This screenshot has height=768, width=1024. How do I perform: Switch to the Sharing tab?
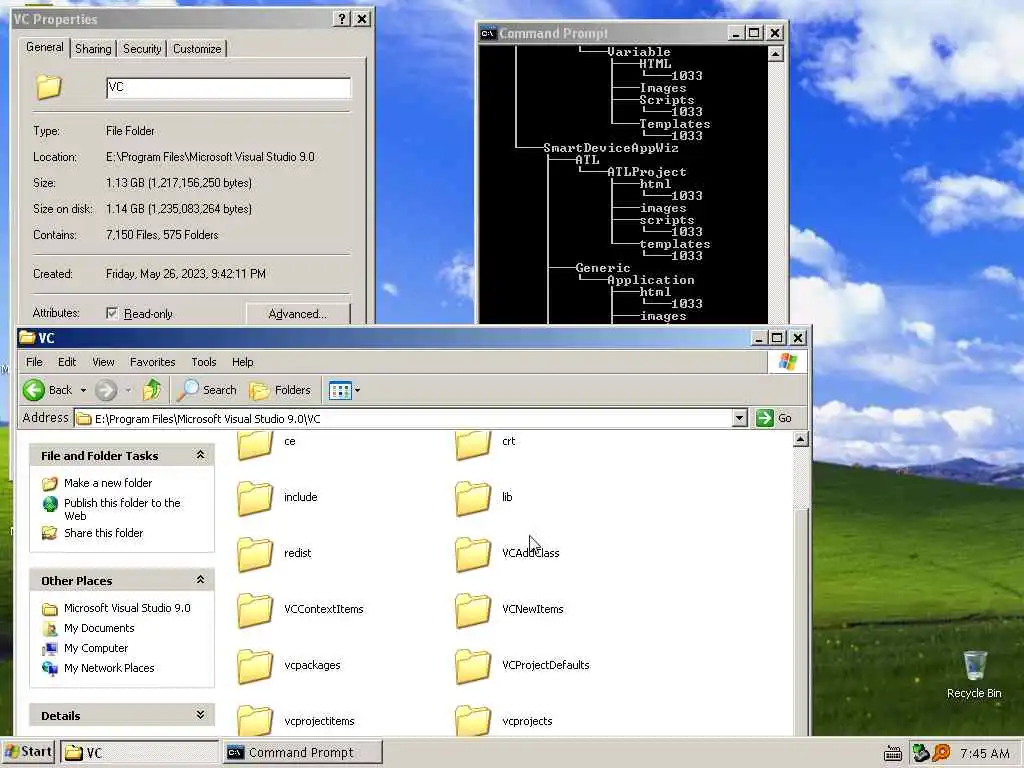pyautogui.click(x=93, y=49)
